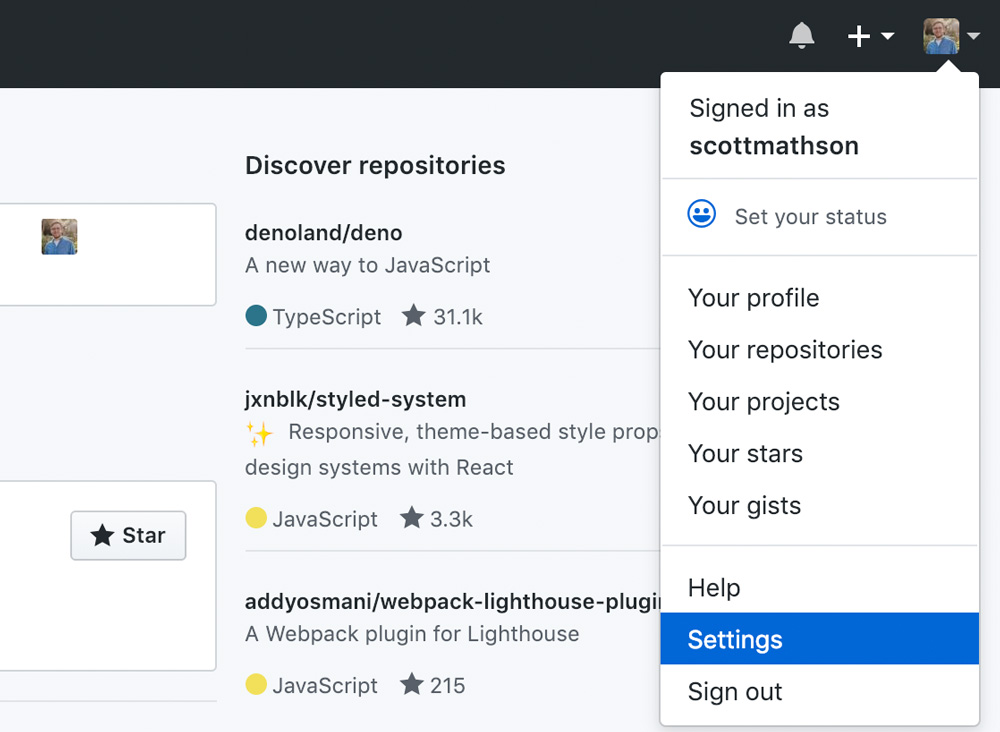The image size is (1000, 732).
Task: Click the scottmathson username text
Action: tap(774, 146)
